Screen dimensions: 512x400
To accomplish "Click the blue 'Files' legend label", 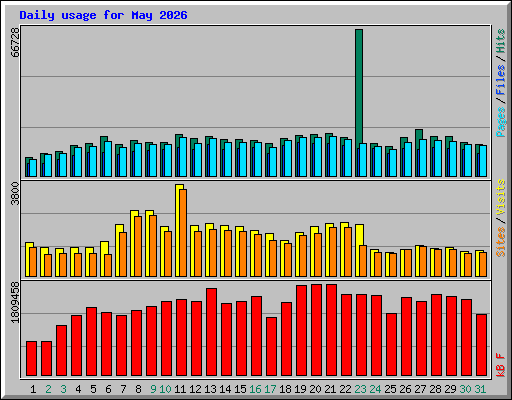I will pos(500,80).
